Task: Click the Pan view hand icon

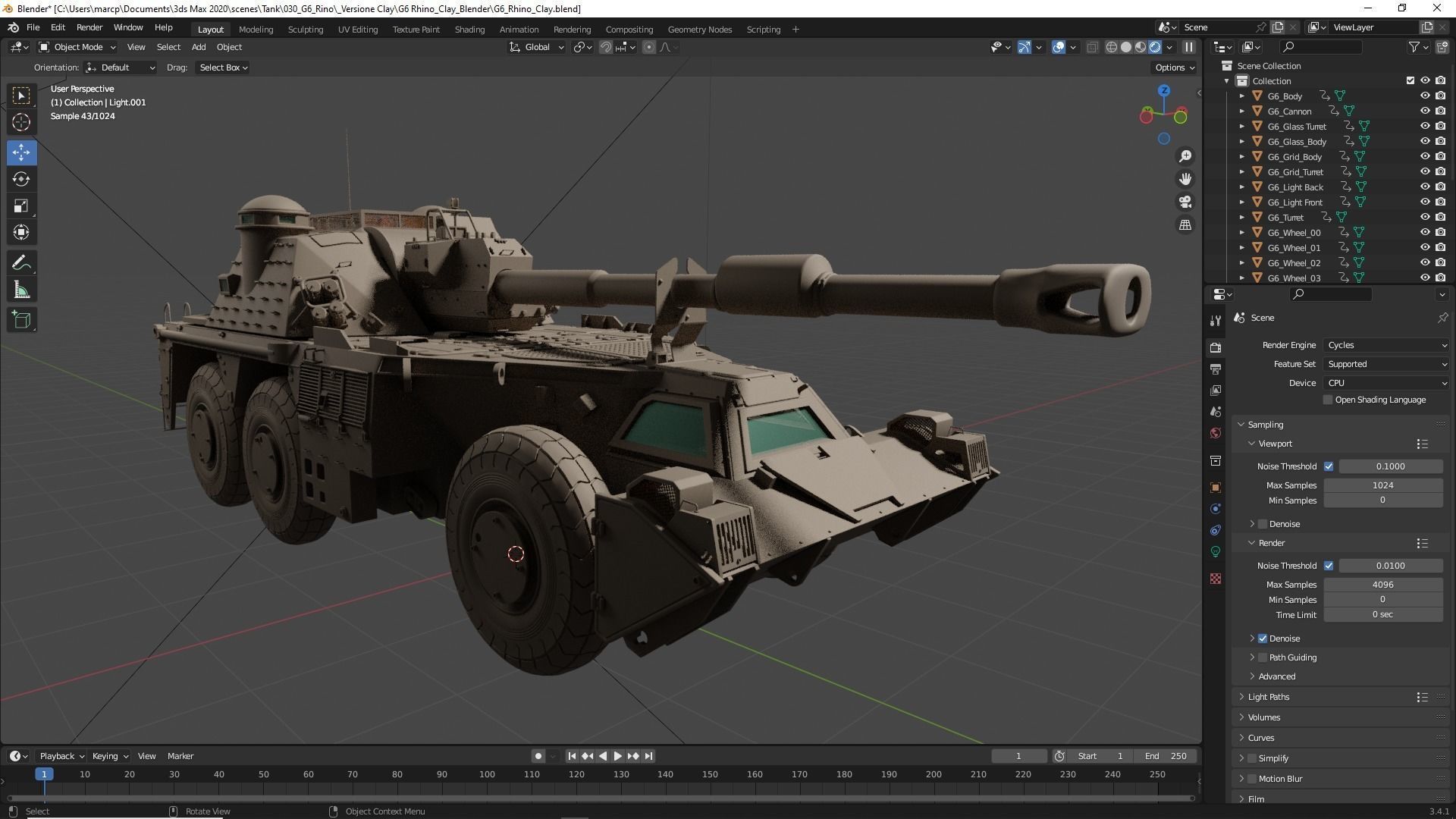Action: click(1185, 179)
